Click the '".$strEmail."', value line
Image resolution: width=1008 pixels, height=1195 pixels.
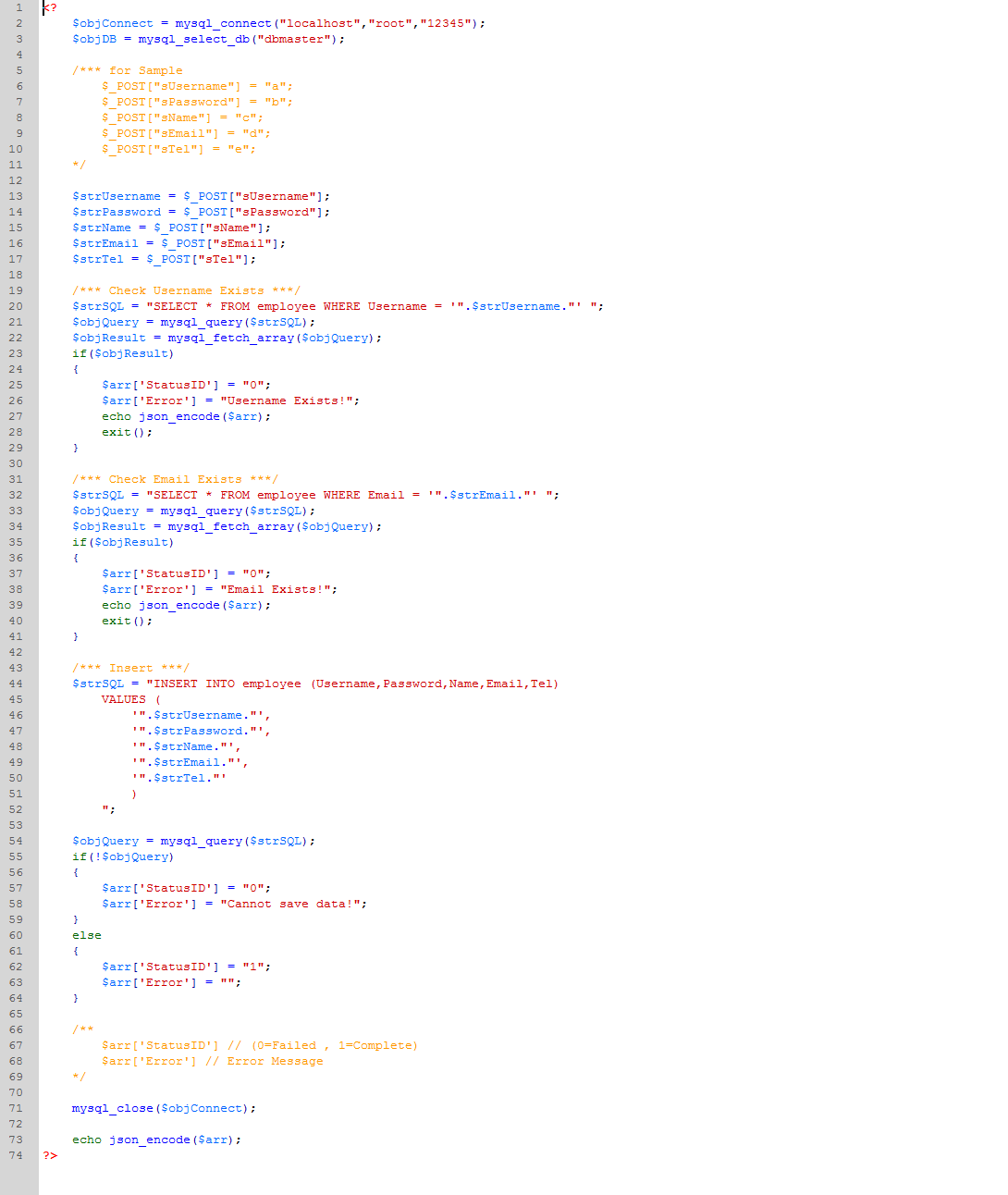point(190,762)
